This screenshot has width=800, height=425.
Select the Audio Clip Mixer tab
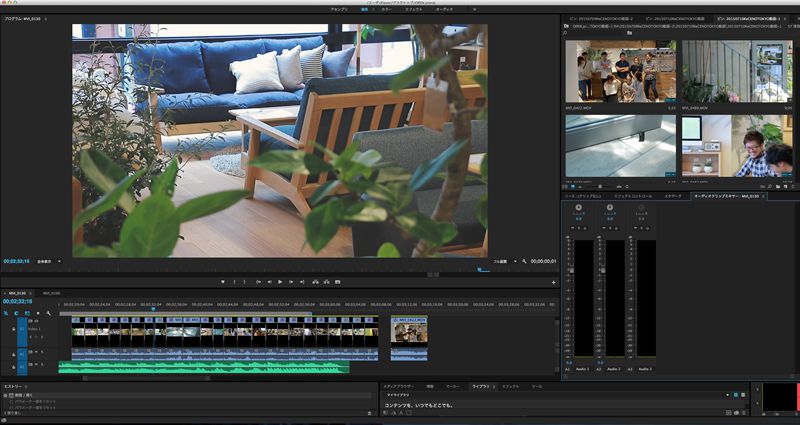[x=727, y=196]
